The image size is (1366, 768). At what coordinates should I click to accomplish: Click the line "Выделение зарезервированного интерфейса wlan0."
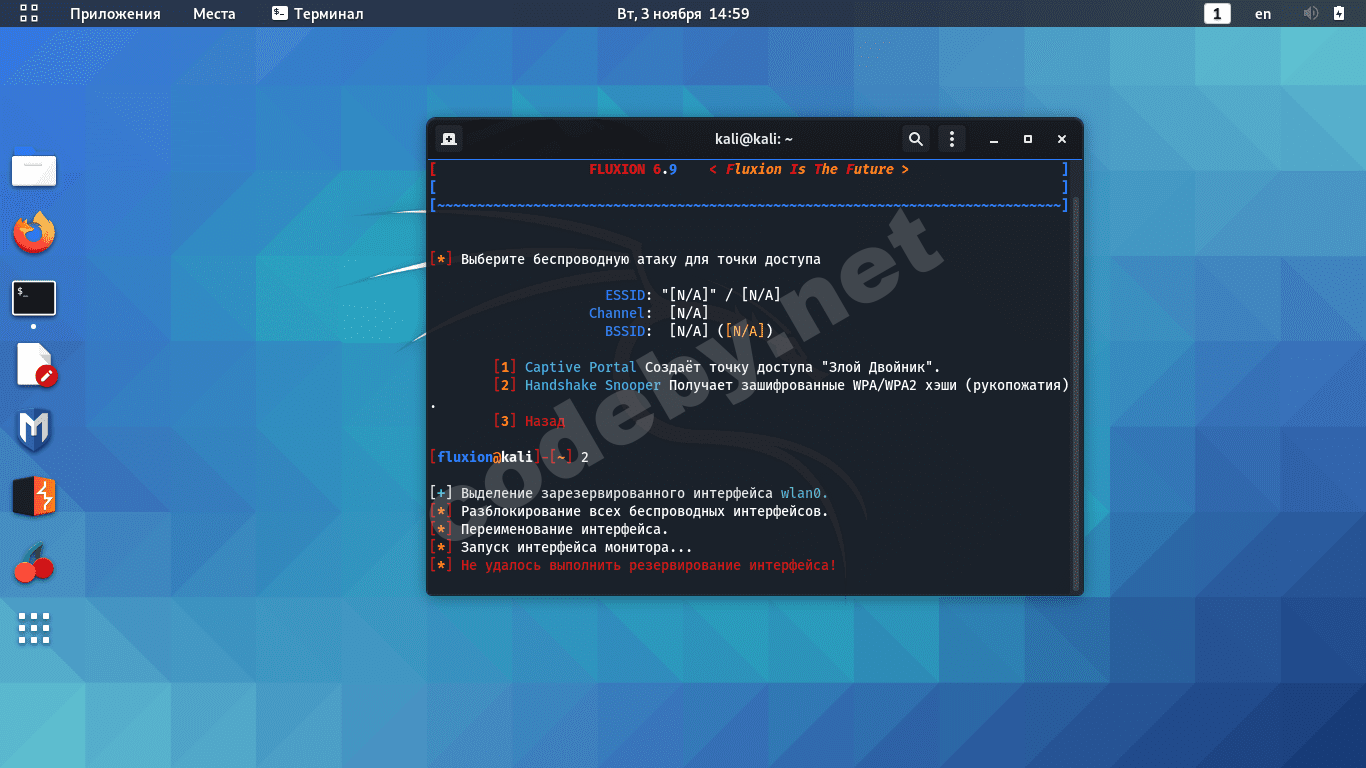pyautogui.click(x=645, y=493)
